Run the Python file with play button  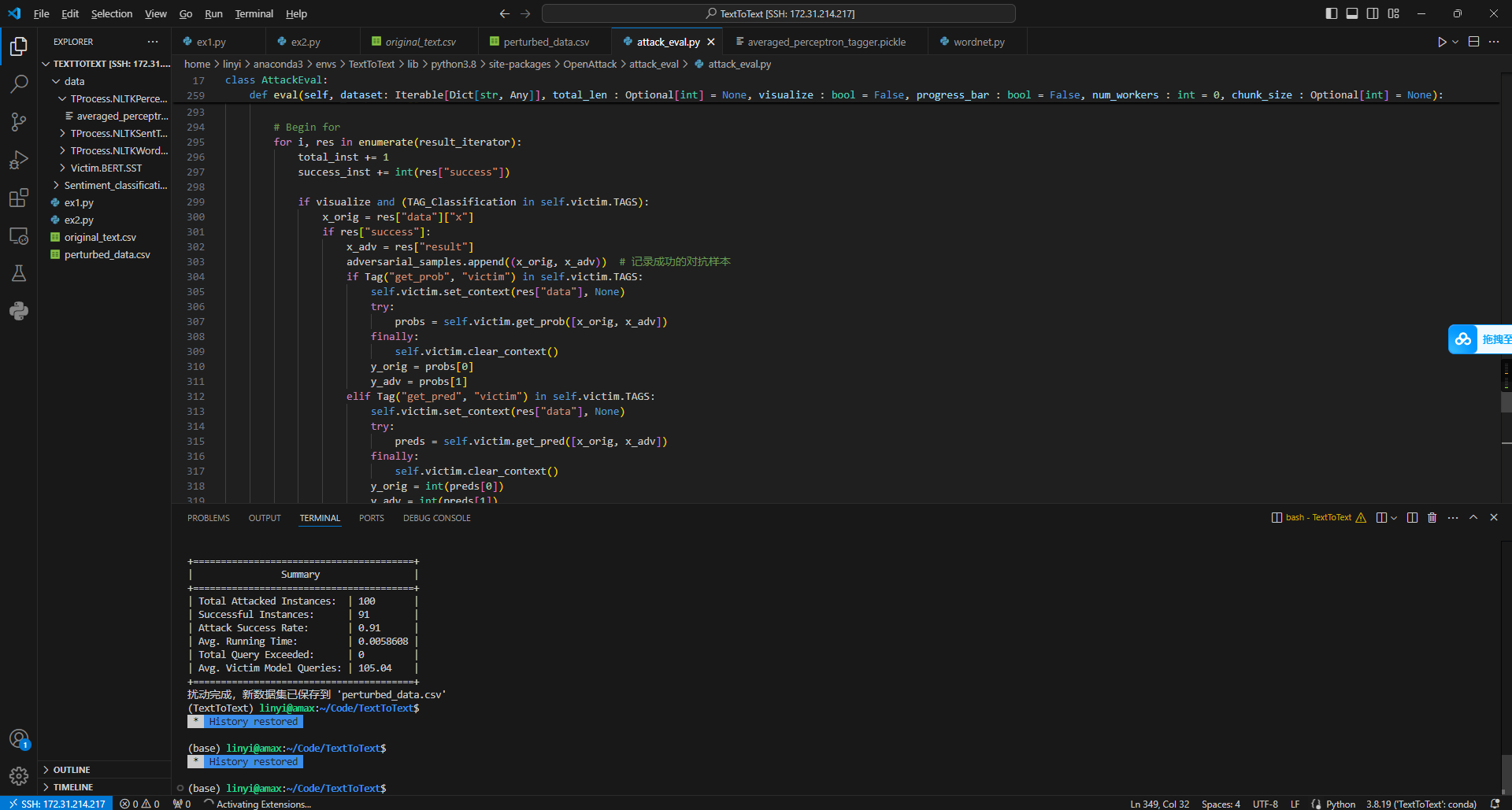[x=1442, y=42]
